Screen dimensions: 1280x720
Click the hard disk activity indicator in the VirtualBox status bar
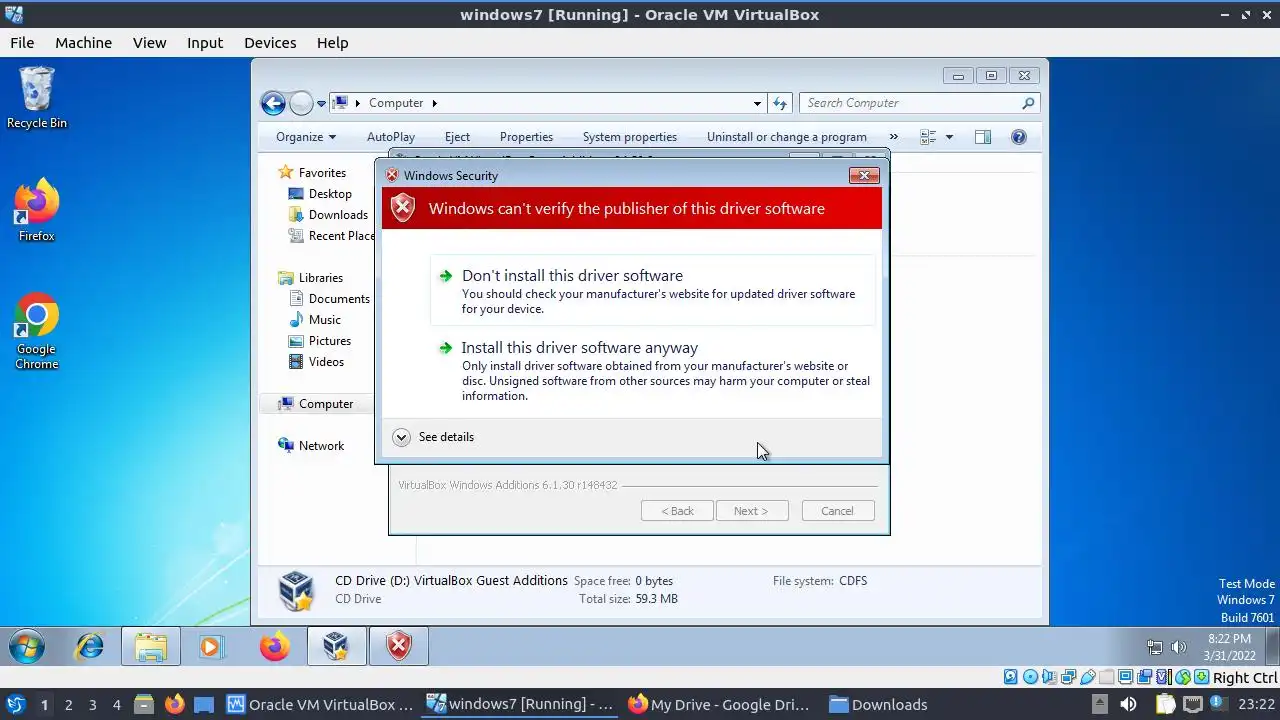(1010, 677)
